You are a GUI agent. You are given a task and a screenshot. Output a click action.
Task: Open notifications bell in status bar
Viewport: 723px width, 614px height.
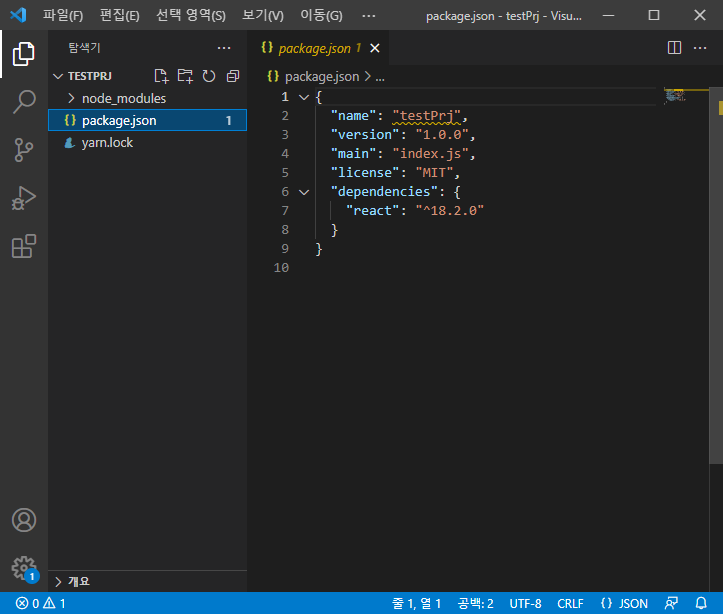coord(701,603)
